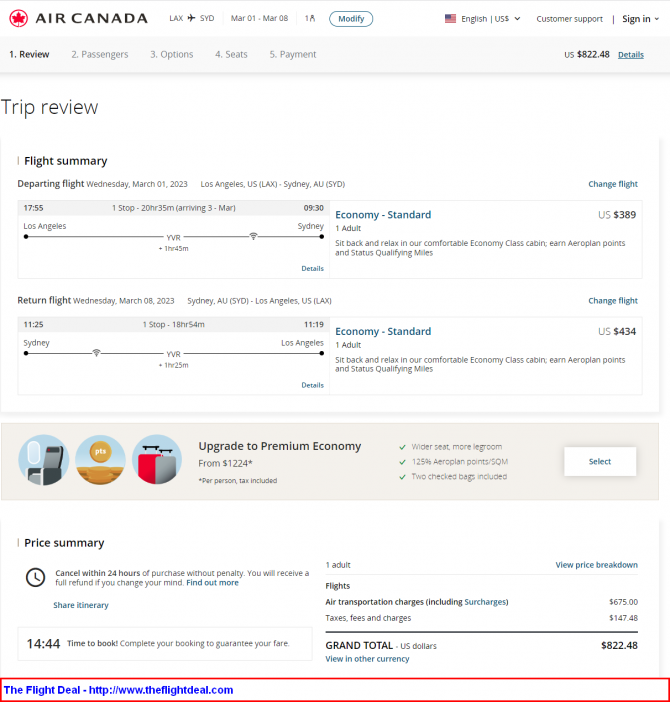This screenshot has width=670, height=702.
Task: Click the 14:44 booking countdown timer
Action: (x=43, y=644)
